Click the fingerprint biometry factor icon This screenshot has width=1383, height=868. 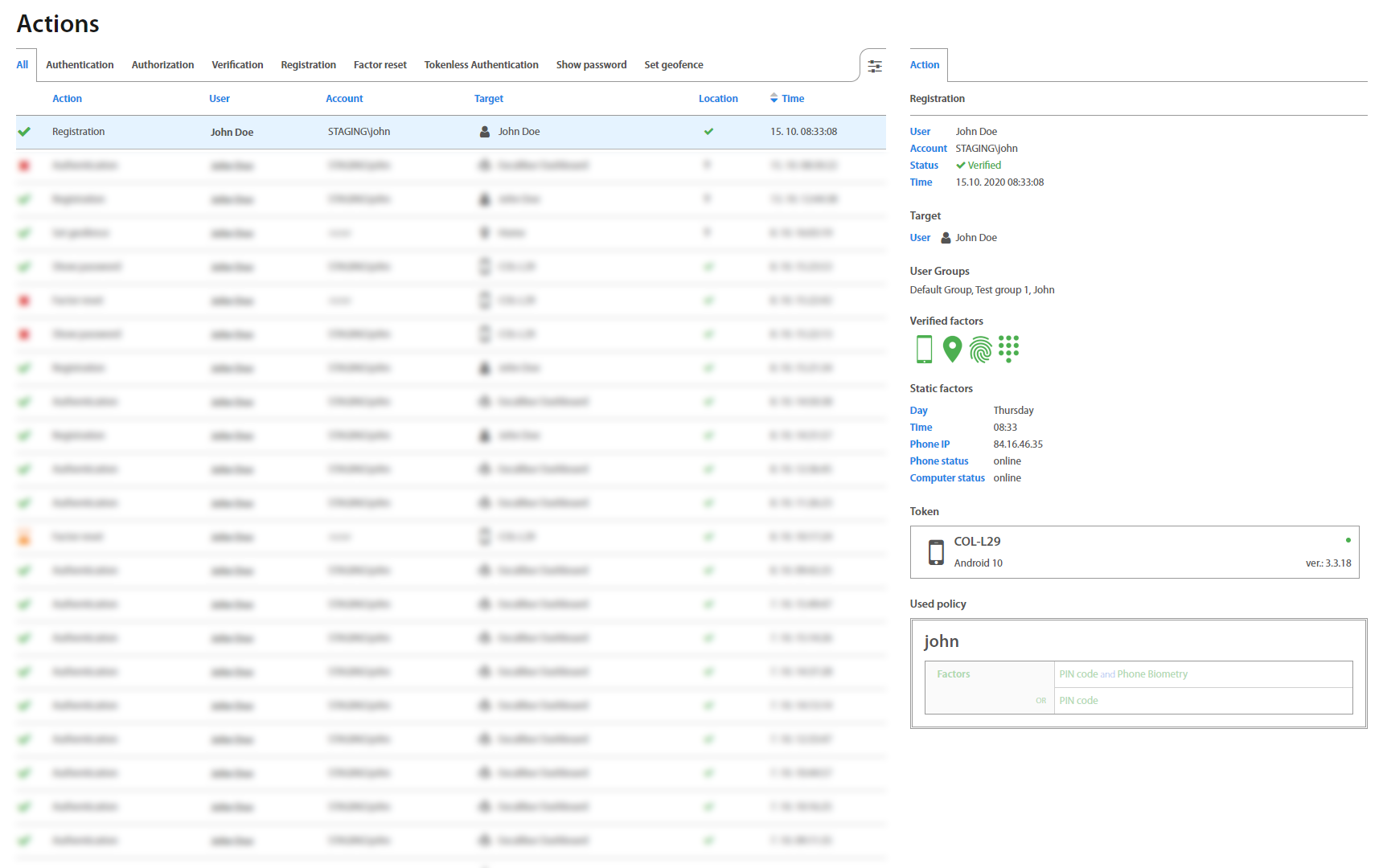coord(980,350)
